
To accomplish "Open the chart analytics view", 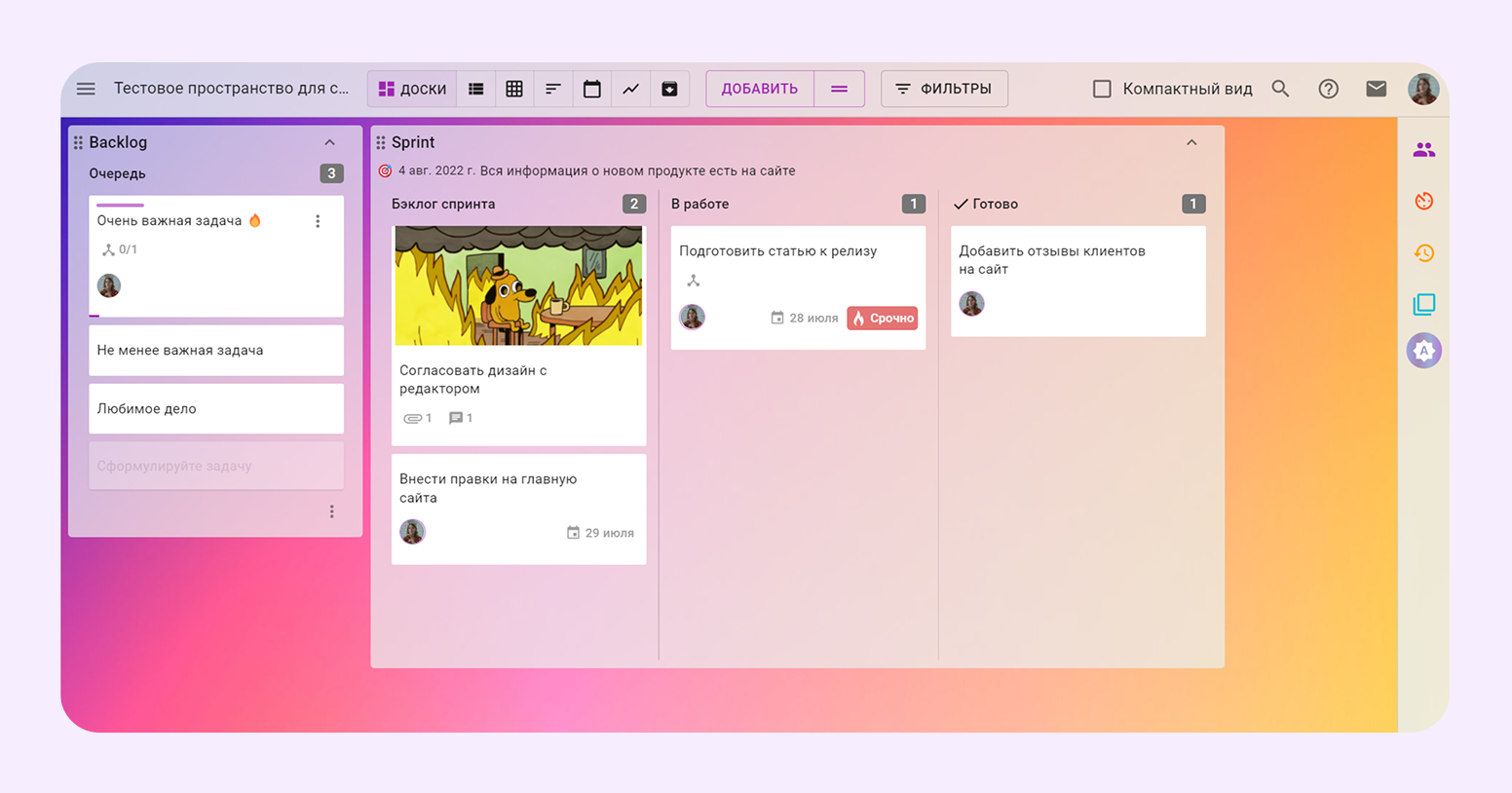I will click(x=631, y=89).
